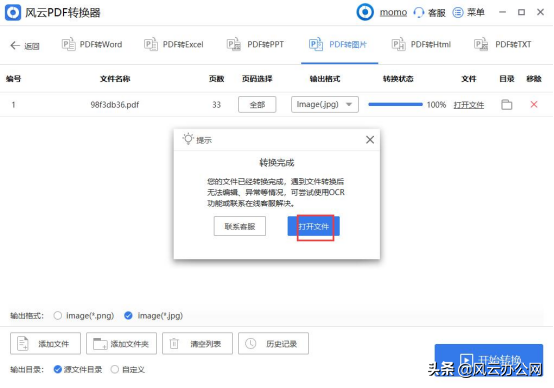Click the 打开文件 link in the file row
The width and height of the screenshot is (554, 388).
coord(468,105)
